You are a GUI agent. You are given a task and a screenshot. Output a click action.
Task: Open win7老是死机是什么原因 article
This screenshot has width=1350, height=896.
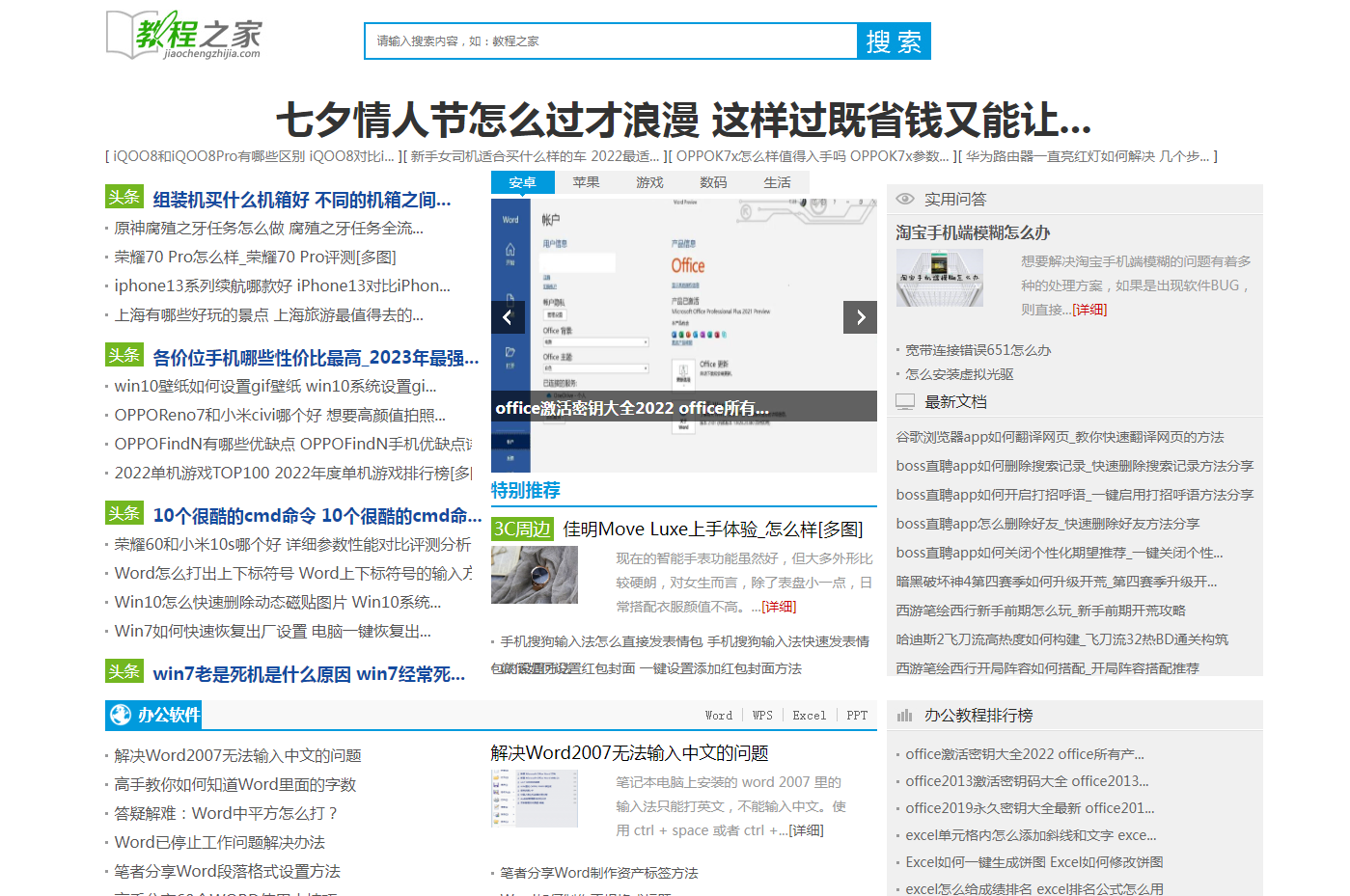309,674
